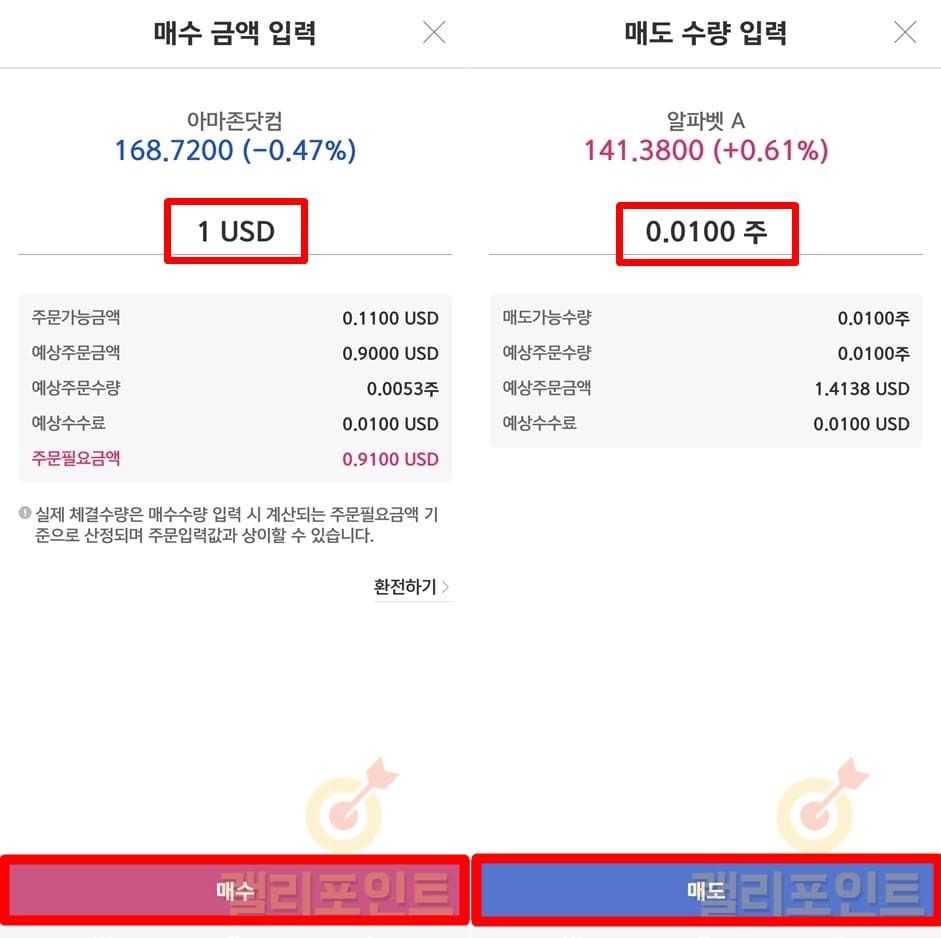Tap the pink 주문필요금액 label

click(76, 458)
